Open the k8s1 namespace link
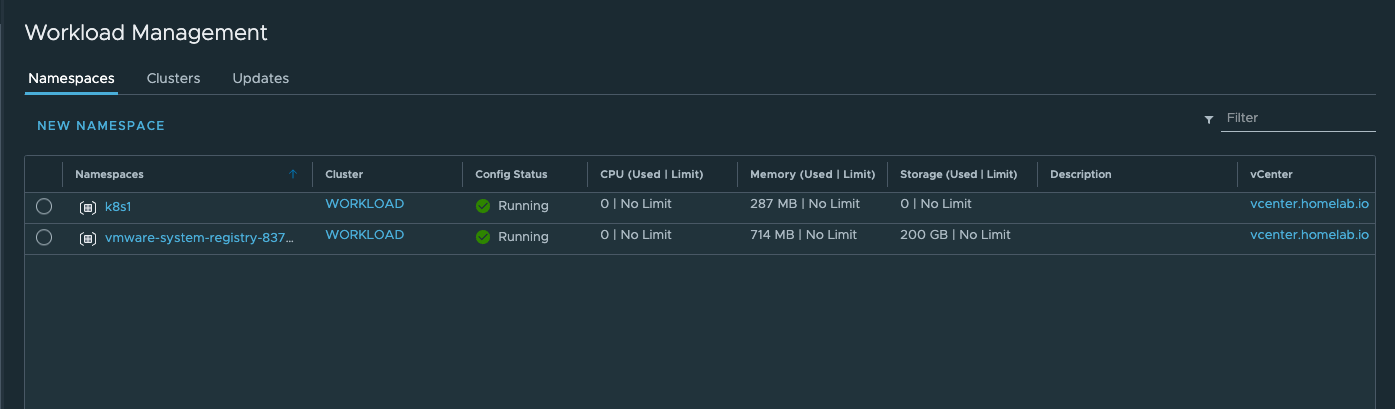Screen dimensions: 1395x409 (118, 207)
